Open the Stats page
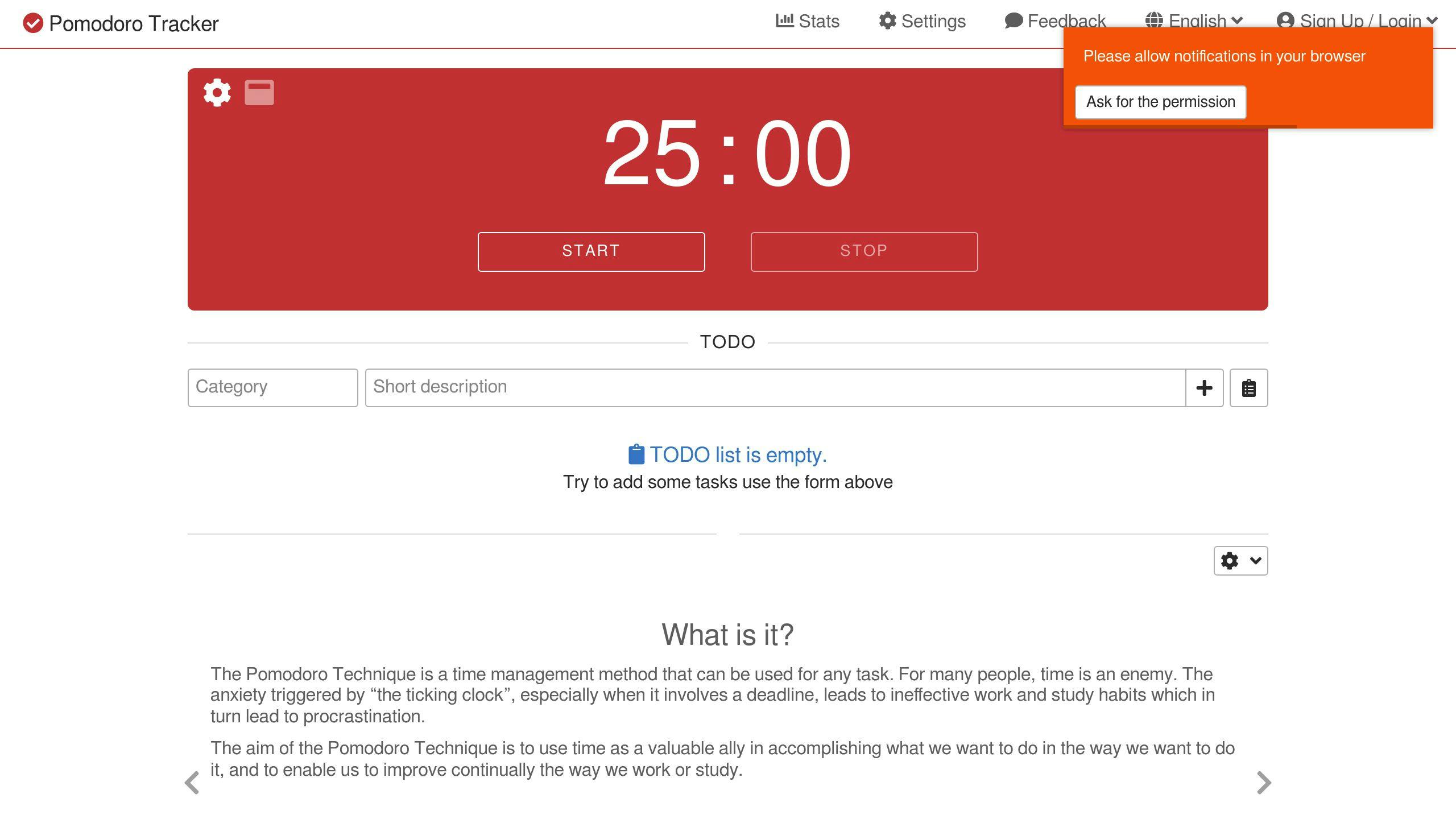 click(x=808, y=22)
